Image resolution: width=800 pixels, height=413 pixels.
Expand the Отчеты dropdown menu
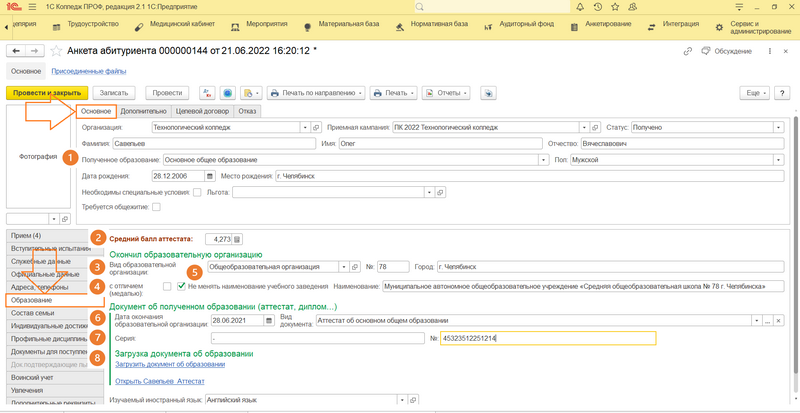point(447,93)
